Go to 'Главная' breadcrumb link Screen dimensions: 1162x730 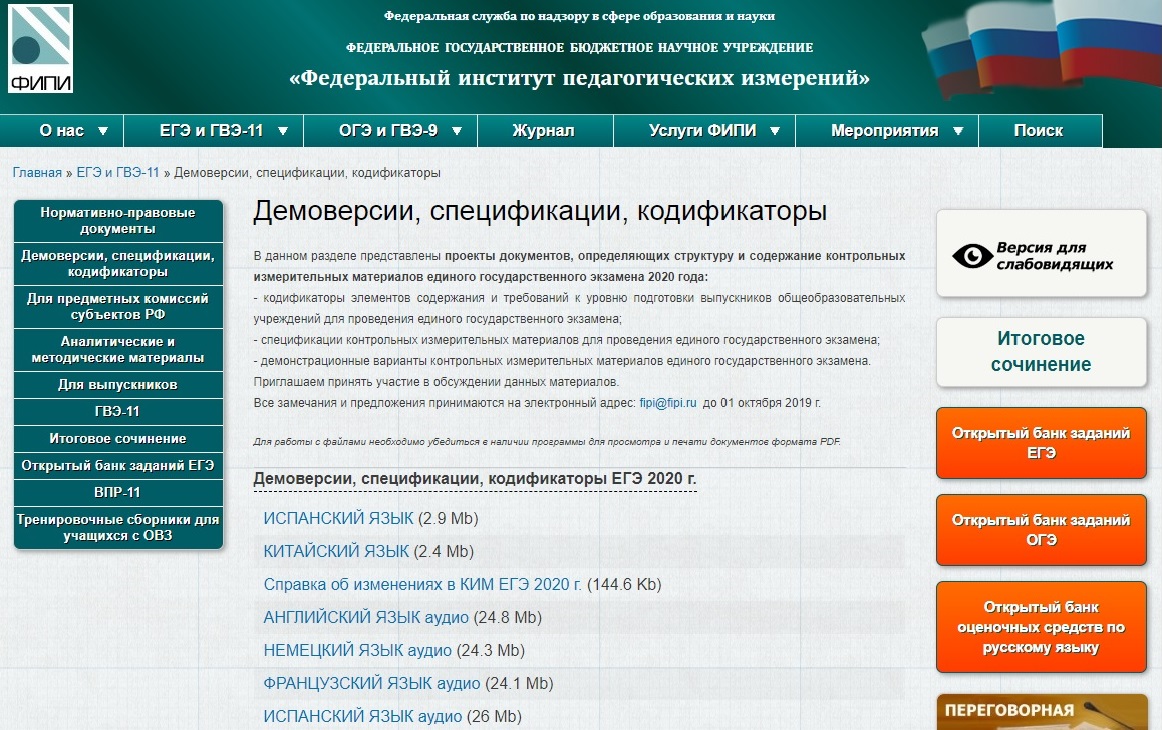[x=37, y=173]
